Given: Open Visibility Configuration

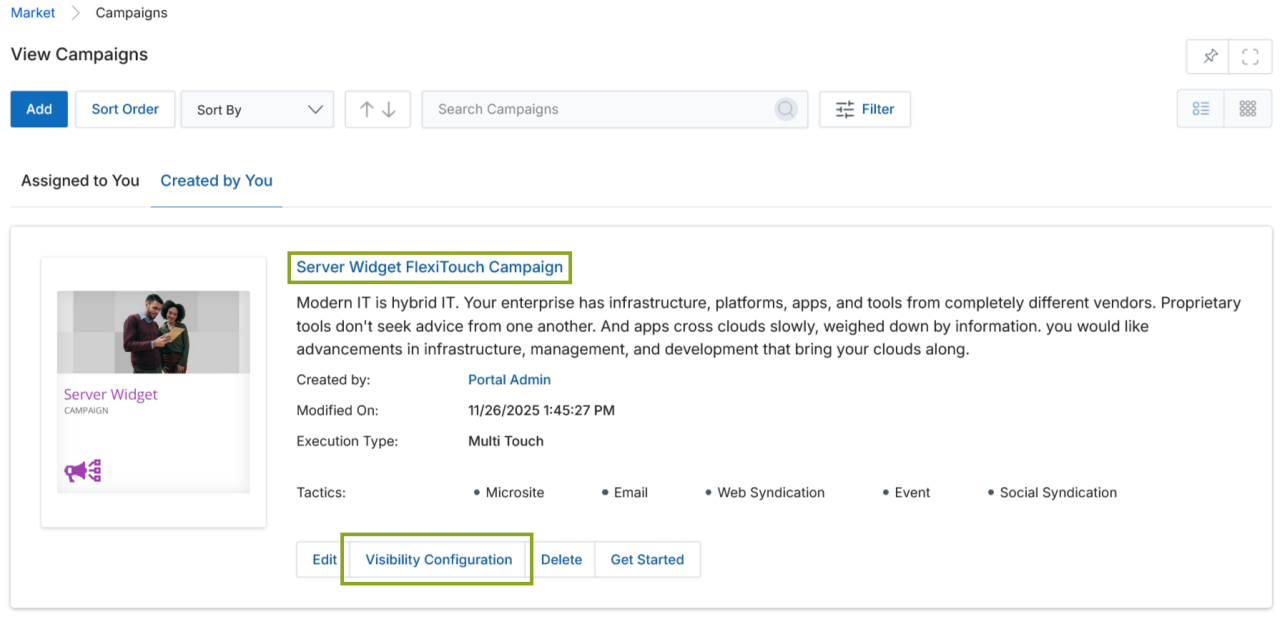Looking at the screenshot, I should (x=438, y=560).
